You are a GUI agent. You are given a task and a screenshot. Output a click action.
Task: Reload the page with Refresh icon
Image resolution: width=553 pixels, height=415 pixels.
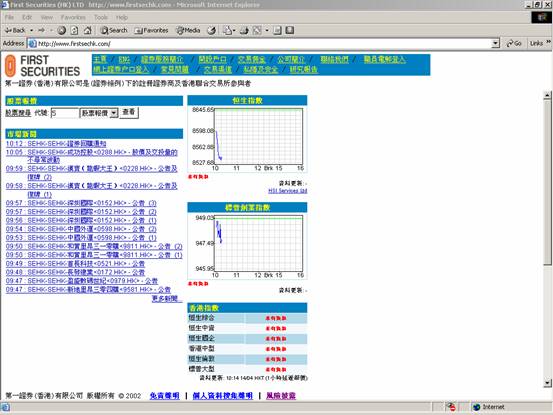click(74, 30)
